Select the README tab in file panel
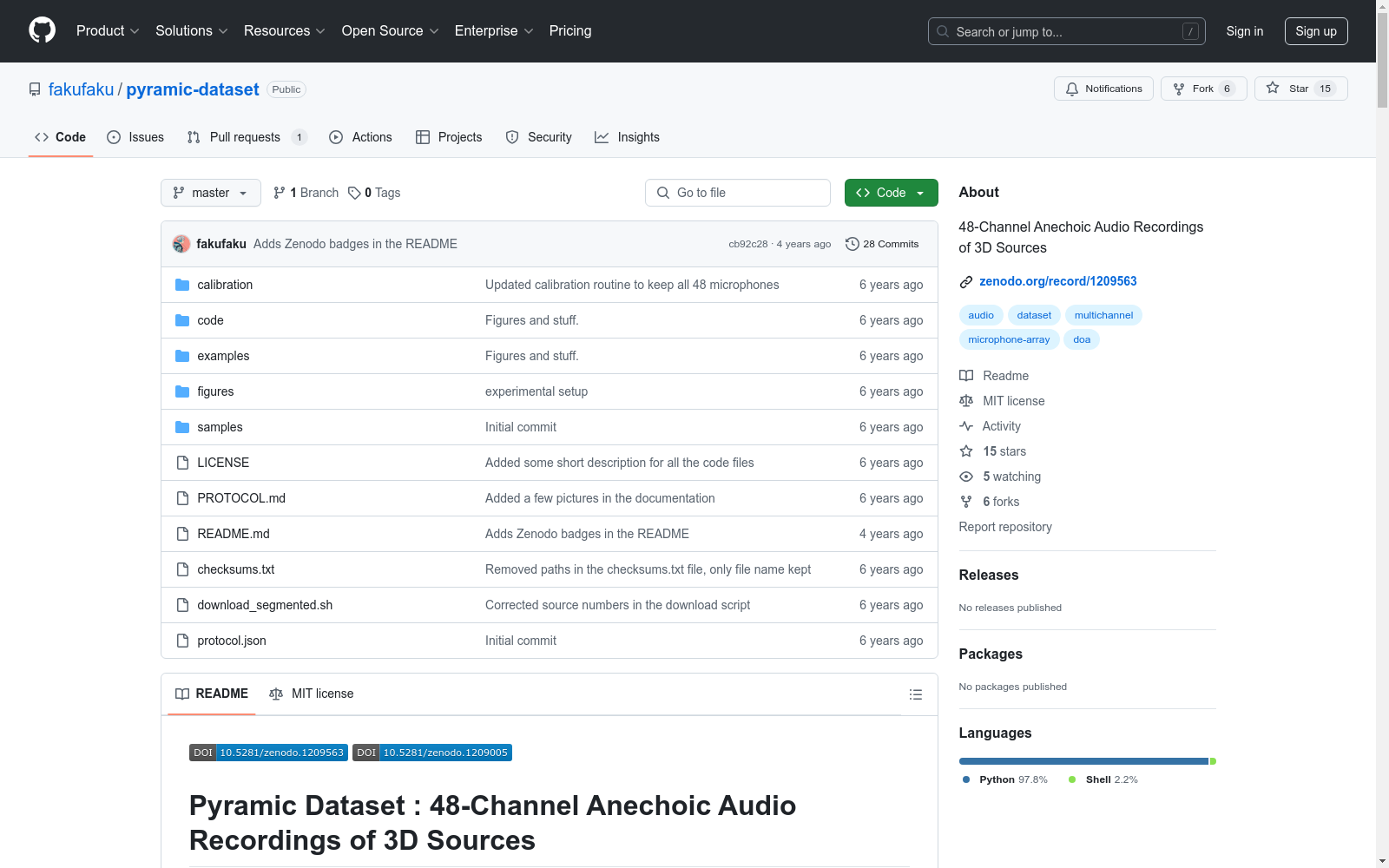The height and width of the screenshot is (868, 1389). click(x=212, y=694)
